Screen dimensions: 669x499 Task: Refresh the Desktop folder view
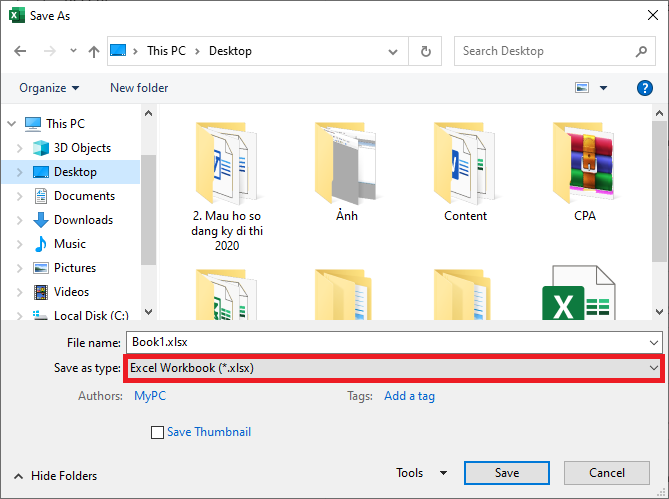425,51
